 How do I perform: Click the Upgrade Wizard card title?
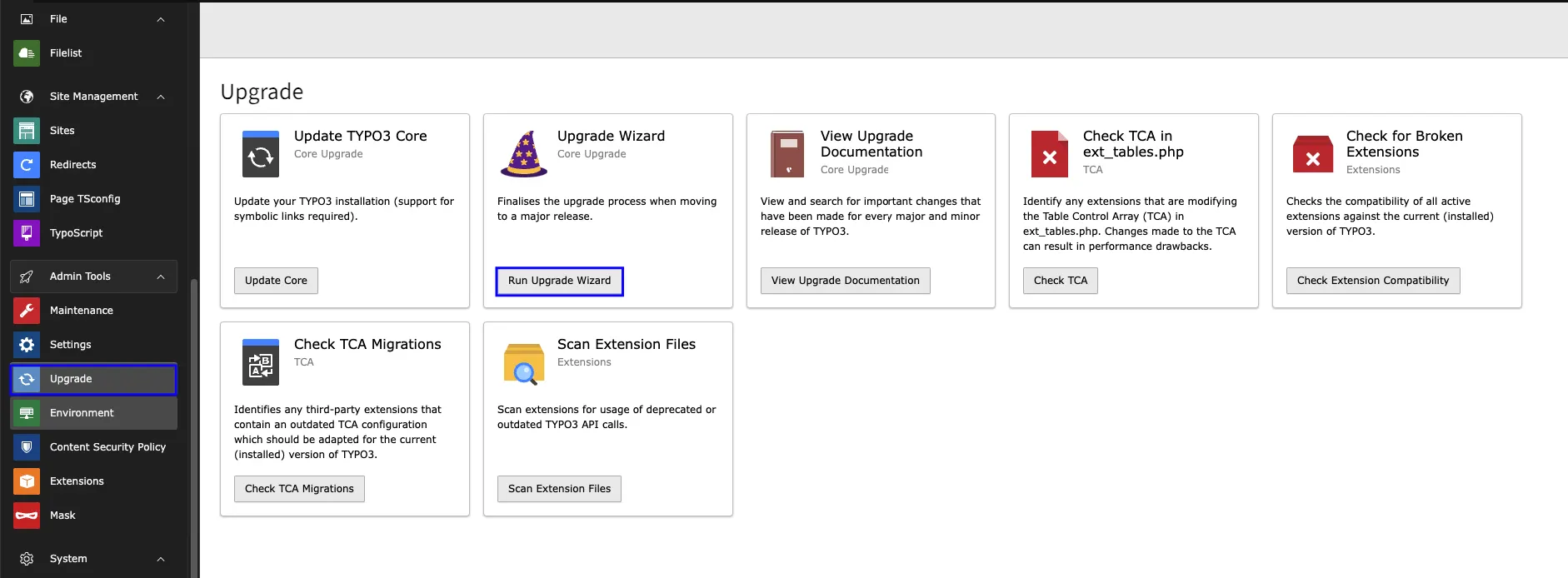(611, 136)
